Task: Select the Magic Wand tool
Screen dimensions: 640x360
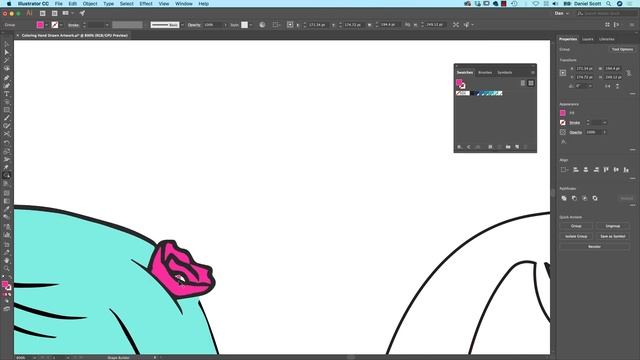Action: click(7, 60)
